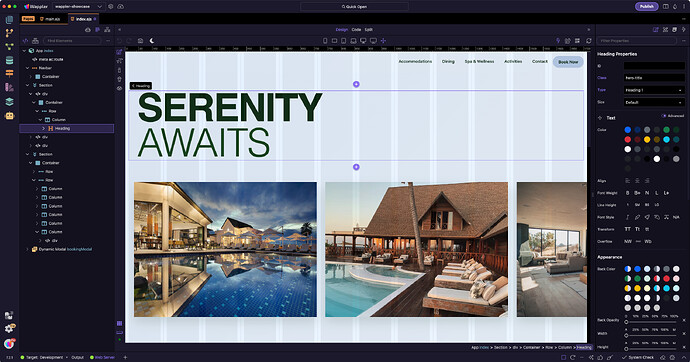Click the Web Server status button

102,357
